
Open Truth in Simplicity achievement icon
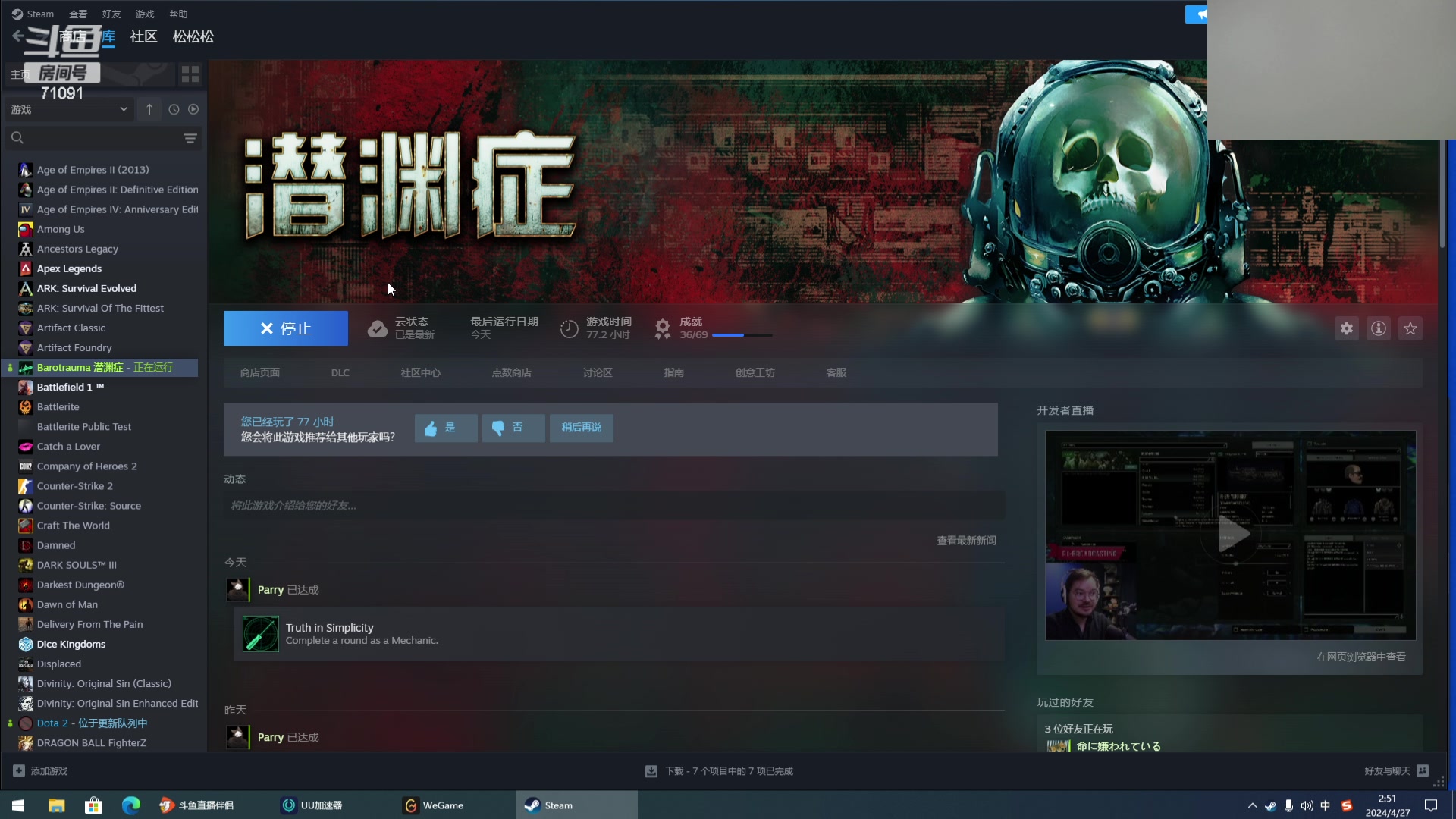[260, 634]
